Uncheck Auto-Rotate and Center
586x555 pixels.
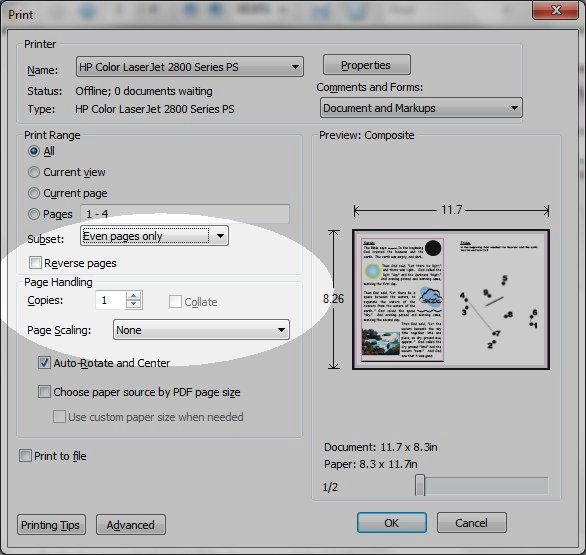coord(44,363)
